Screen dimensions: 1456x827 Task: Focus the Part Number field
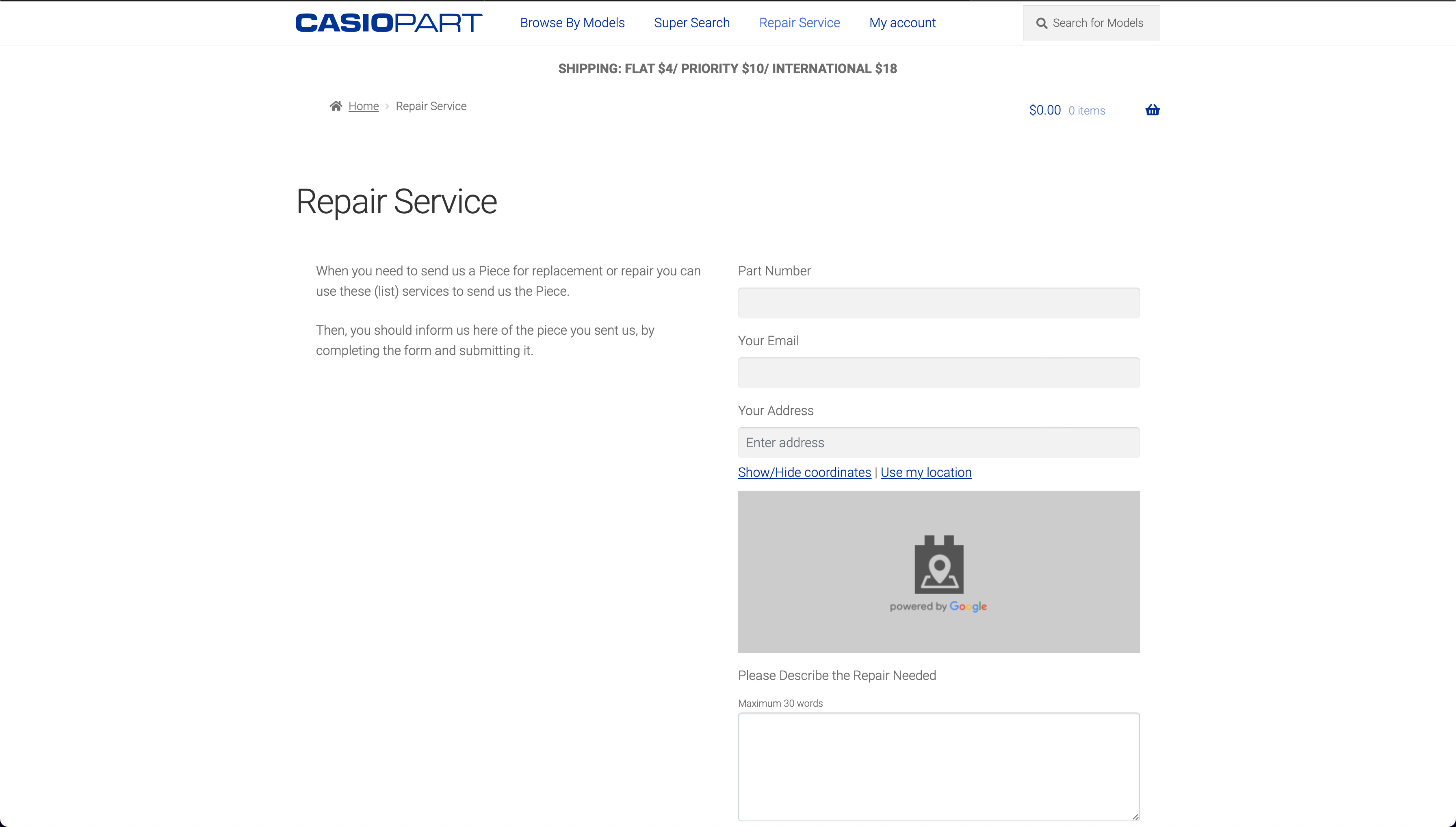[x=938, y=303]
